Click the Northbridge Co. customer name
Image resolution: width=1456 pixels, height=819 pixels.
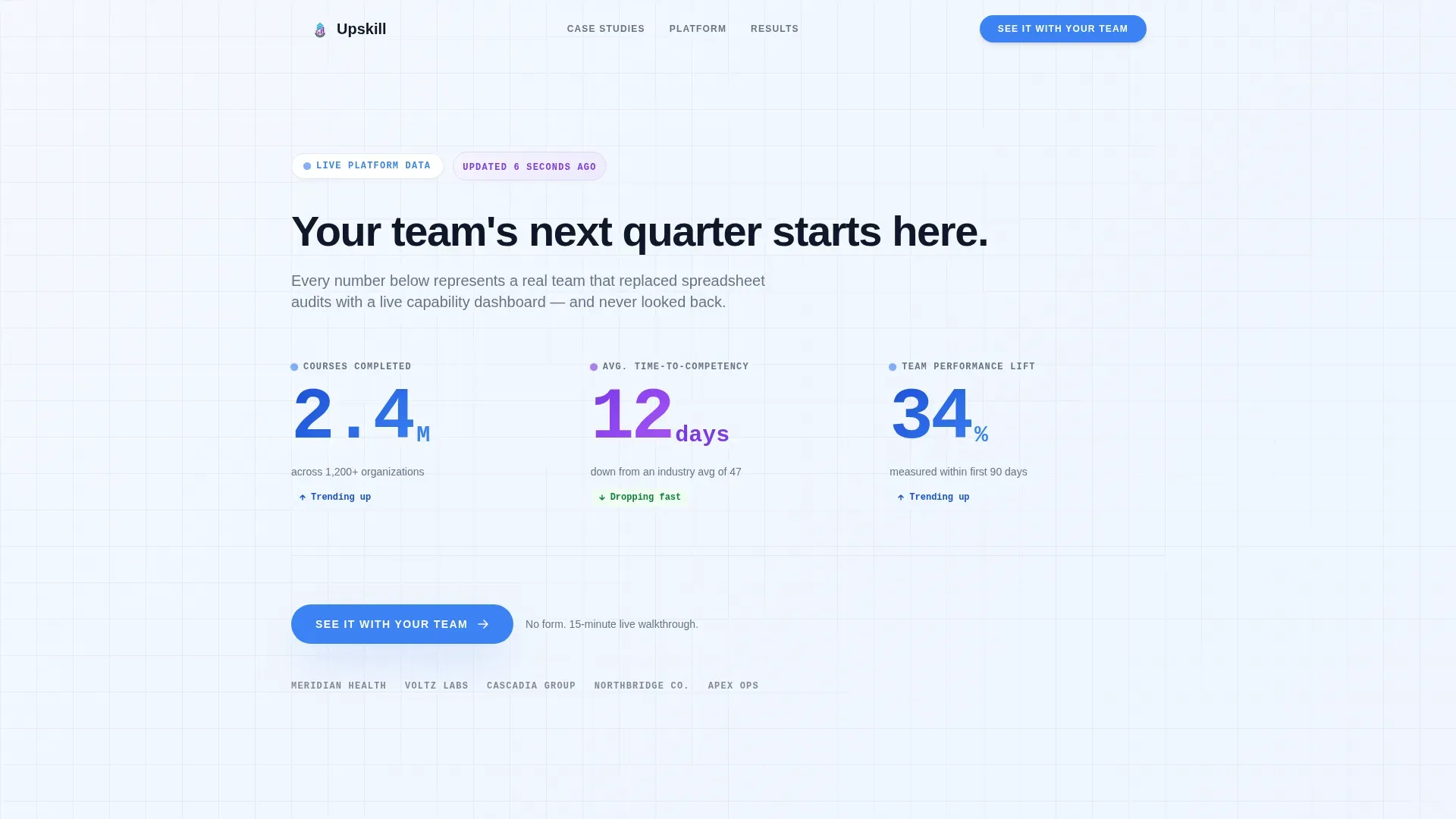coord(642,686)
